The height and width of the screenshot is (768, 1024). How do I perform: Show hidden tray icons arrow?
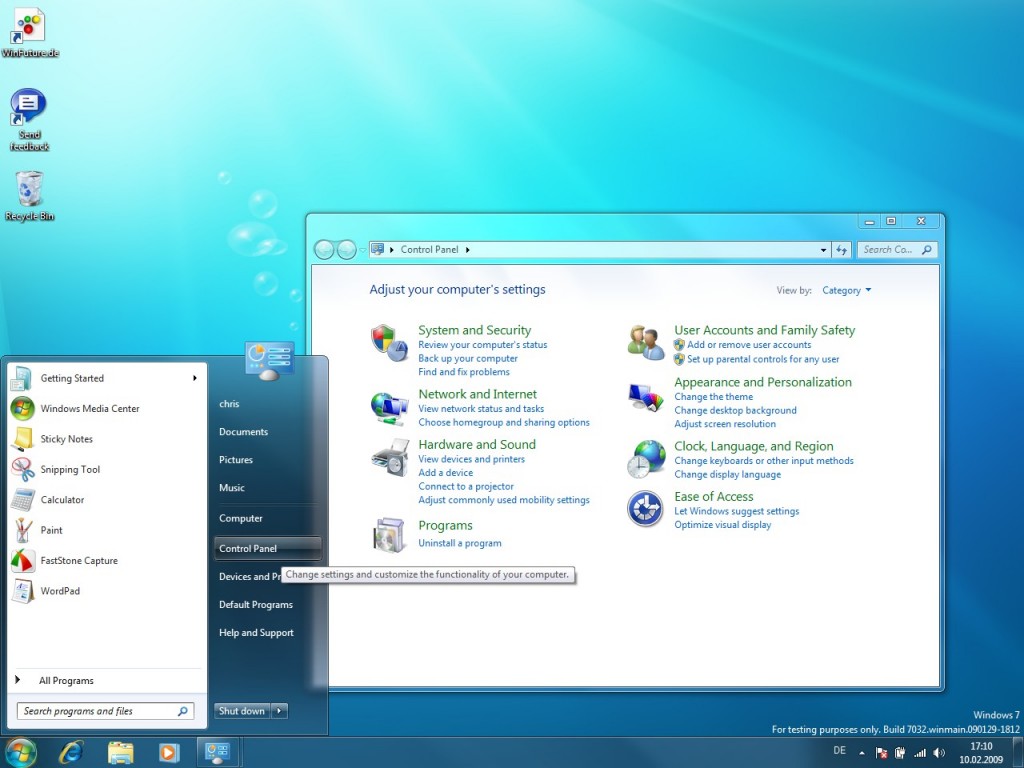click(x=862, y=753)
